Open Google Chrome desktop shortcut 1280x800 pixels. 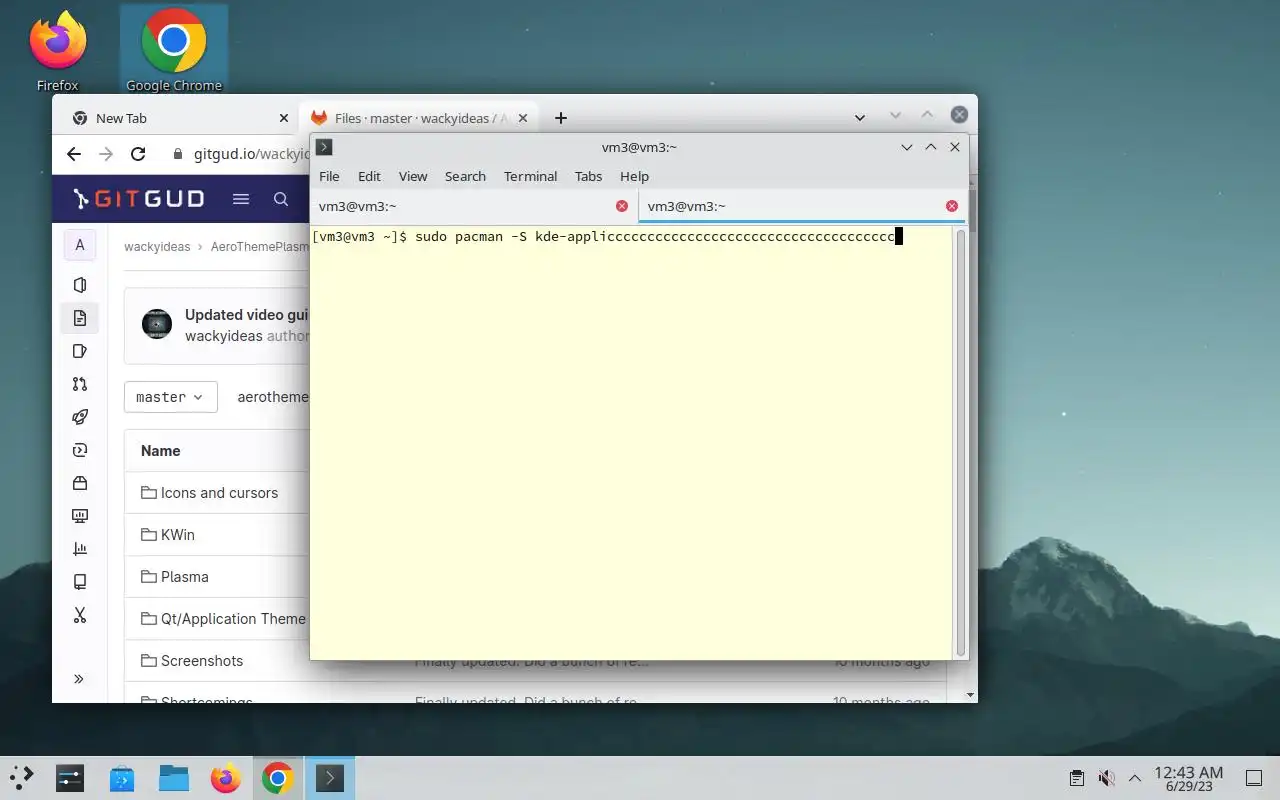click(x=174, y=50)
